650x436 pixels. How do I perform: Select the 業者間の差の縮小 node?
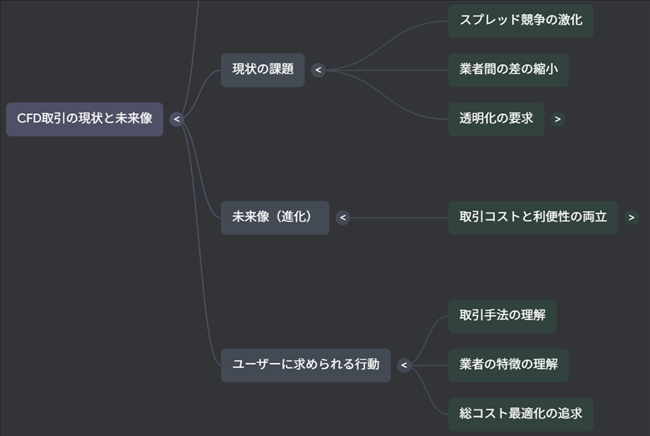point(508,70)
